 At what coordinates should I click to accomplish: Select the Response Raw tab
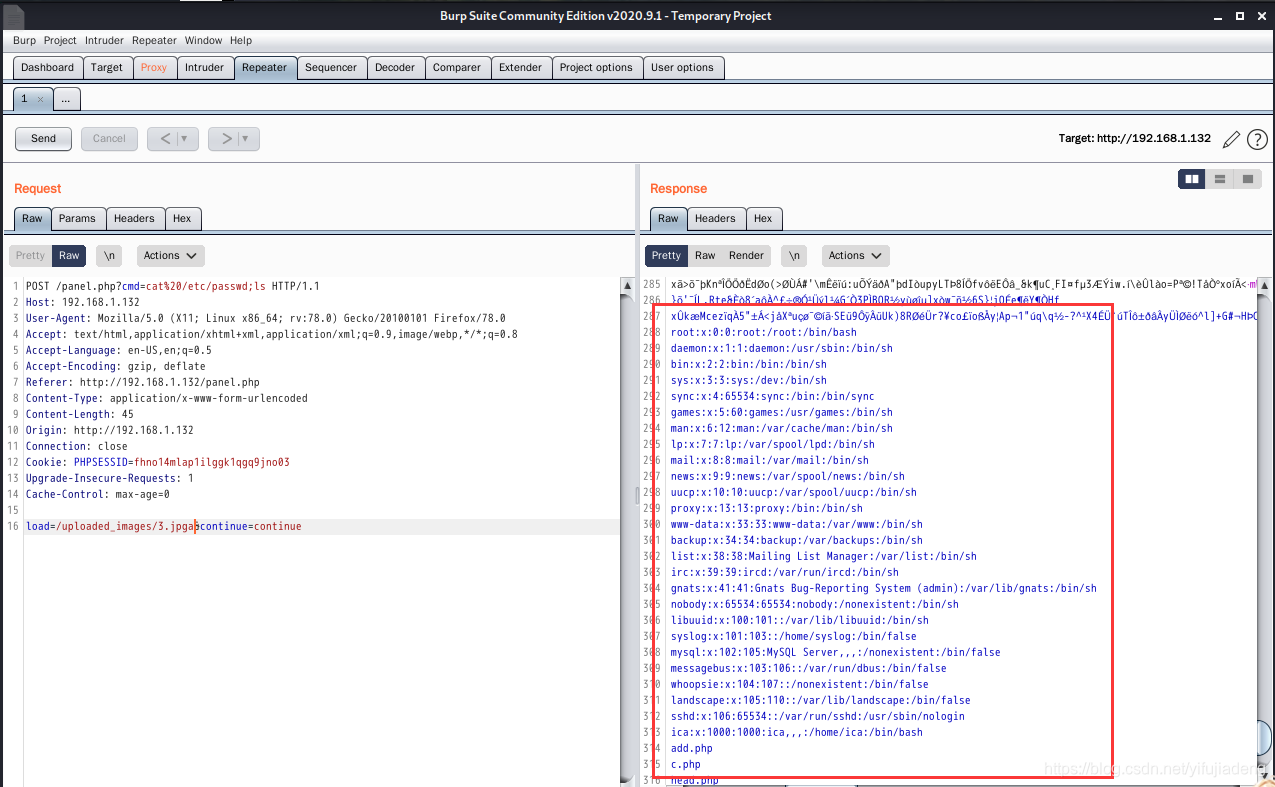point(669,218)
